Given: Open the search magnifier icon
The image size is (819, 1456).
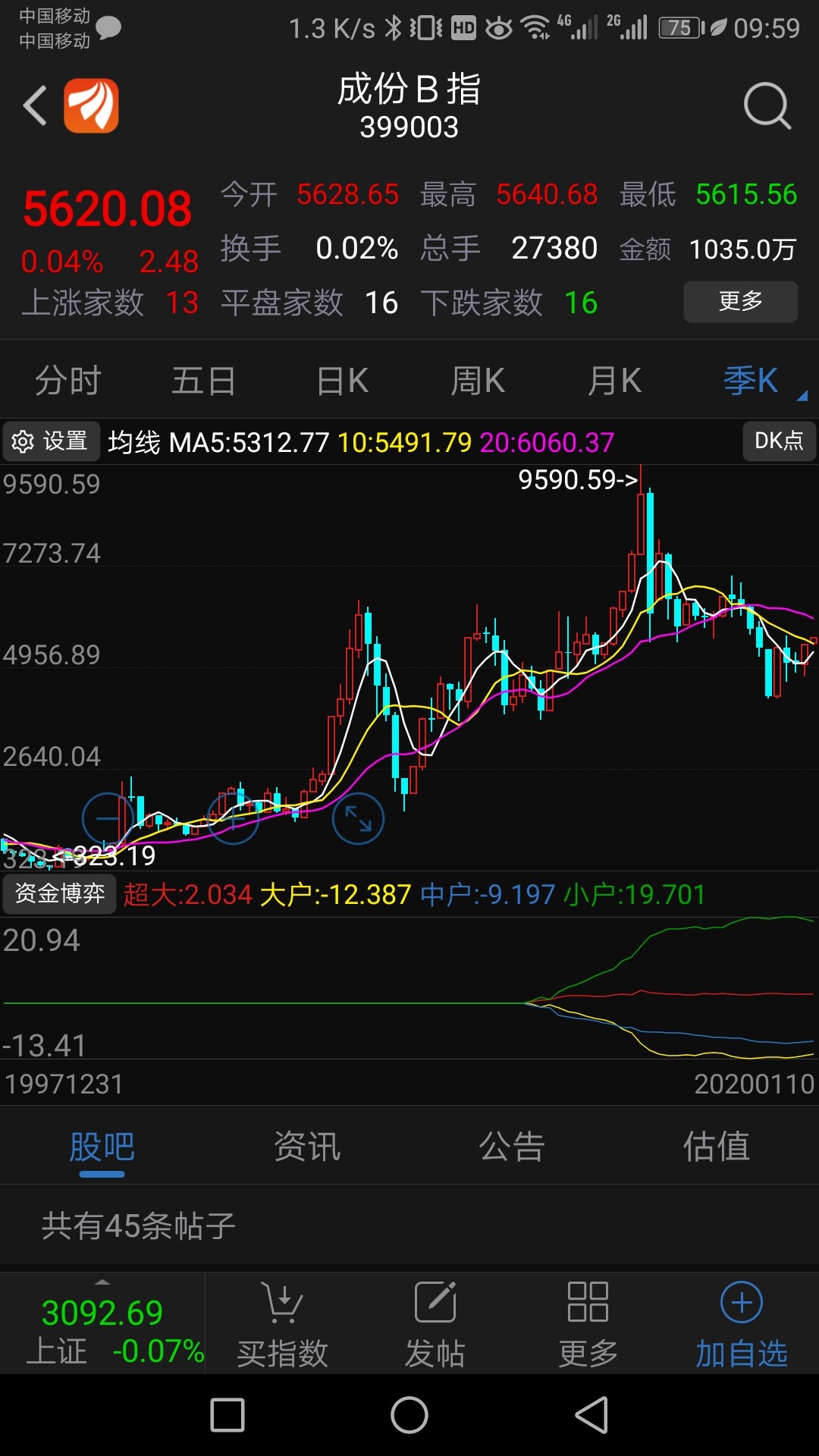Looking at the screenshot, I should click(767, 105).
